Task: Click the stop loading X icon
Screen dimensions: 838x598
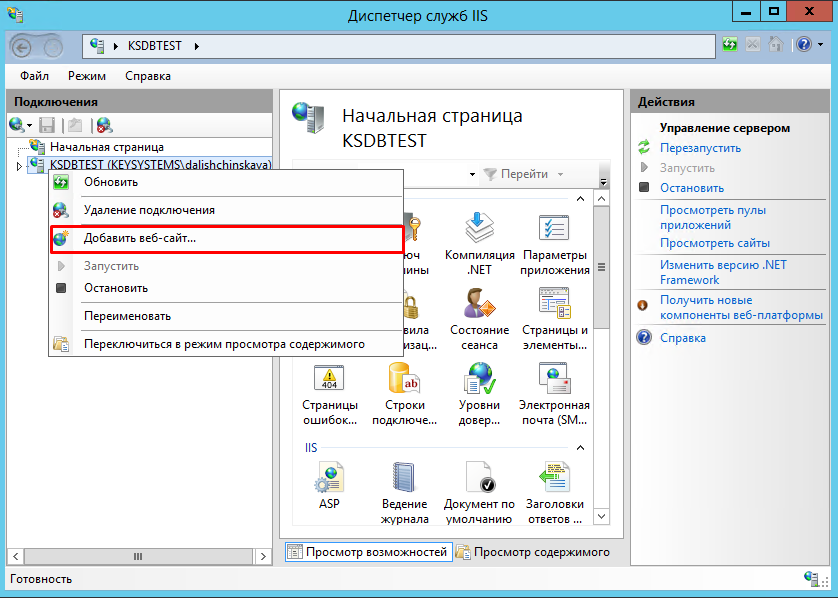Action: click(x=752, y=44)
